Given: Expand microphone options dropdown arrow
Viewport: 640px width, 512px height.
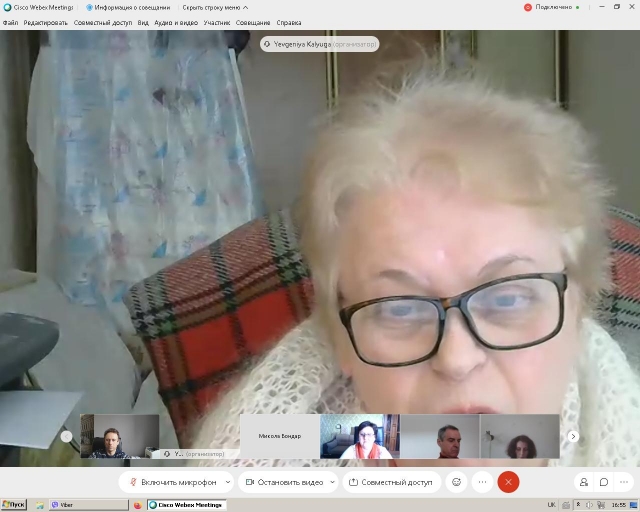Looking at the screenshot, I should 228,482.
